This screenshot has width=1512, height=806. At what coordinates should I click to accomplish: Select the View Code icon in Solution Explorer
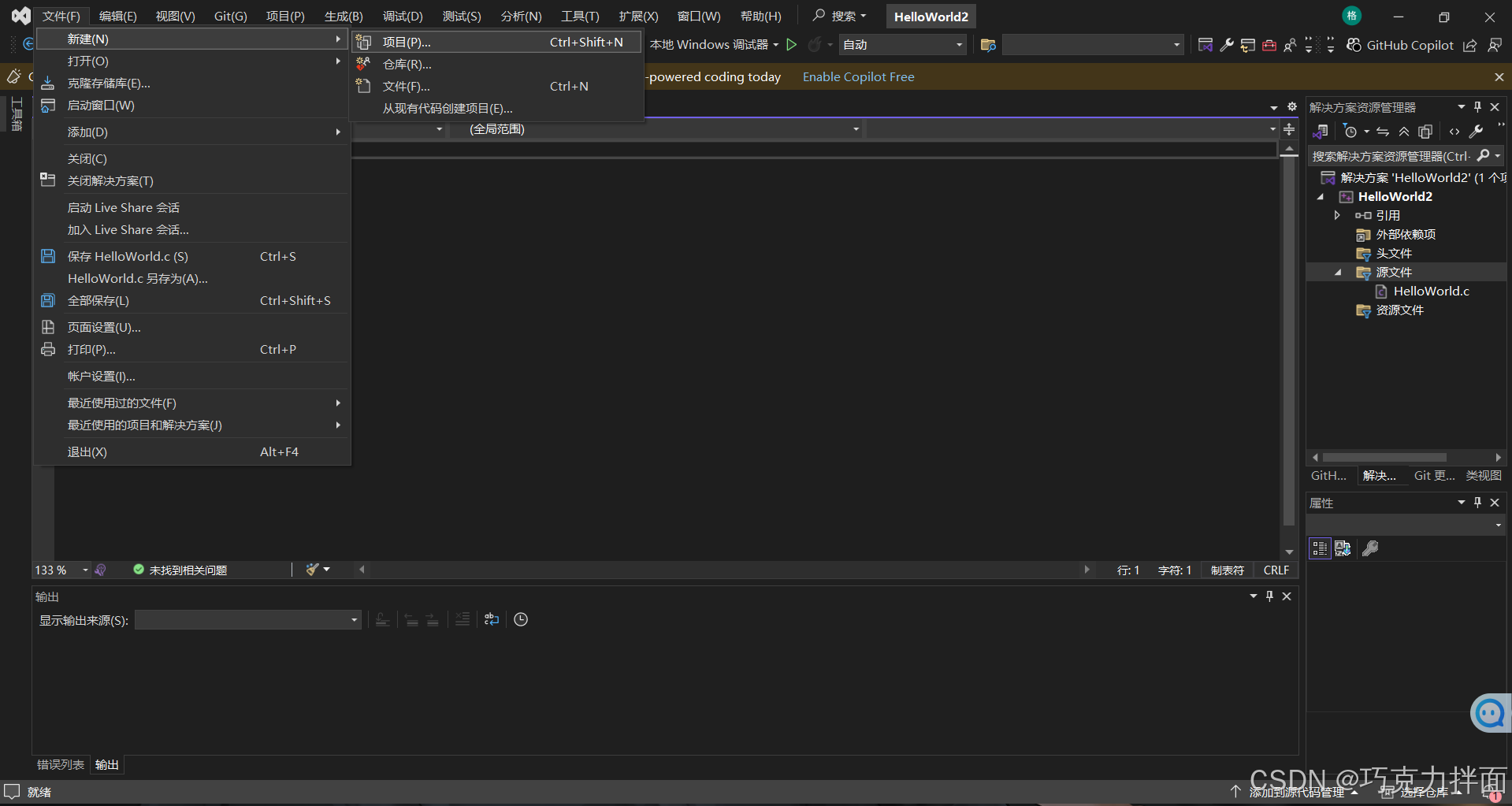tap(1454, 132)
